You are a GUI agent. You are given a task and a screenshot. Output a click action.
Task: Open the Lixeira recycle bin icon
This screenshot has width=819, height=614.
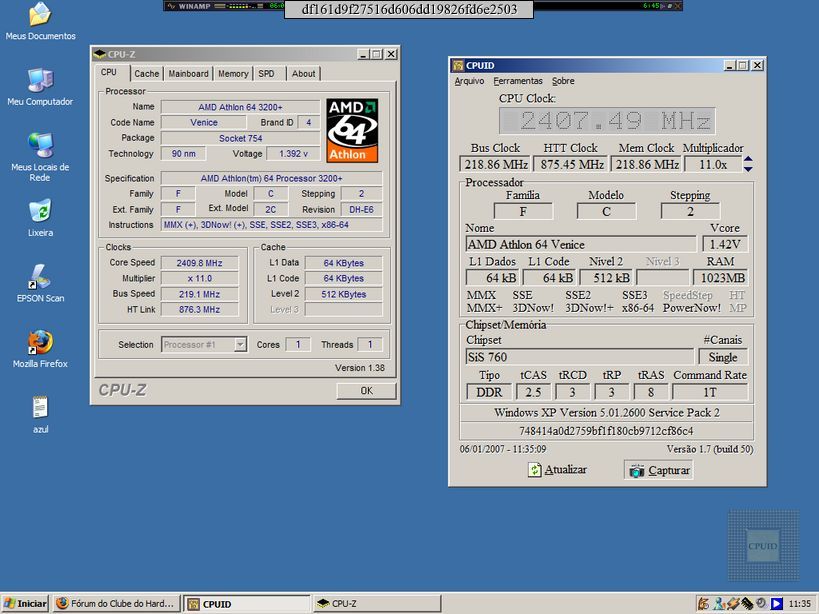pyautogui.click(x=40, y=211)
